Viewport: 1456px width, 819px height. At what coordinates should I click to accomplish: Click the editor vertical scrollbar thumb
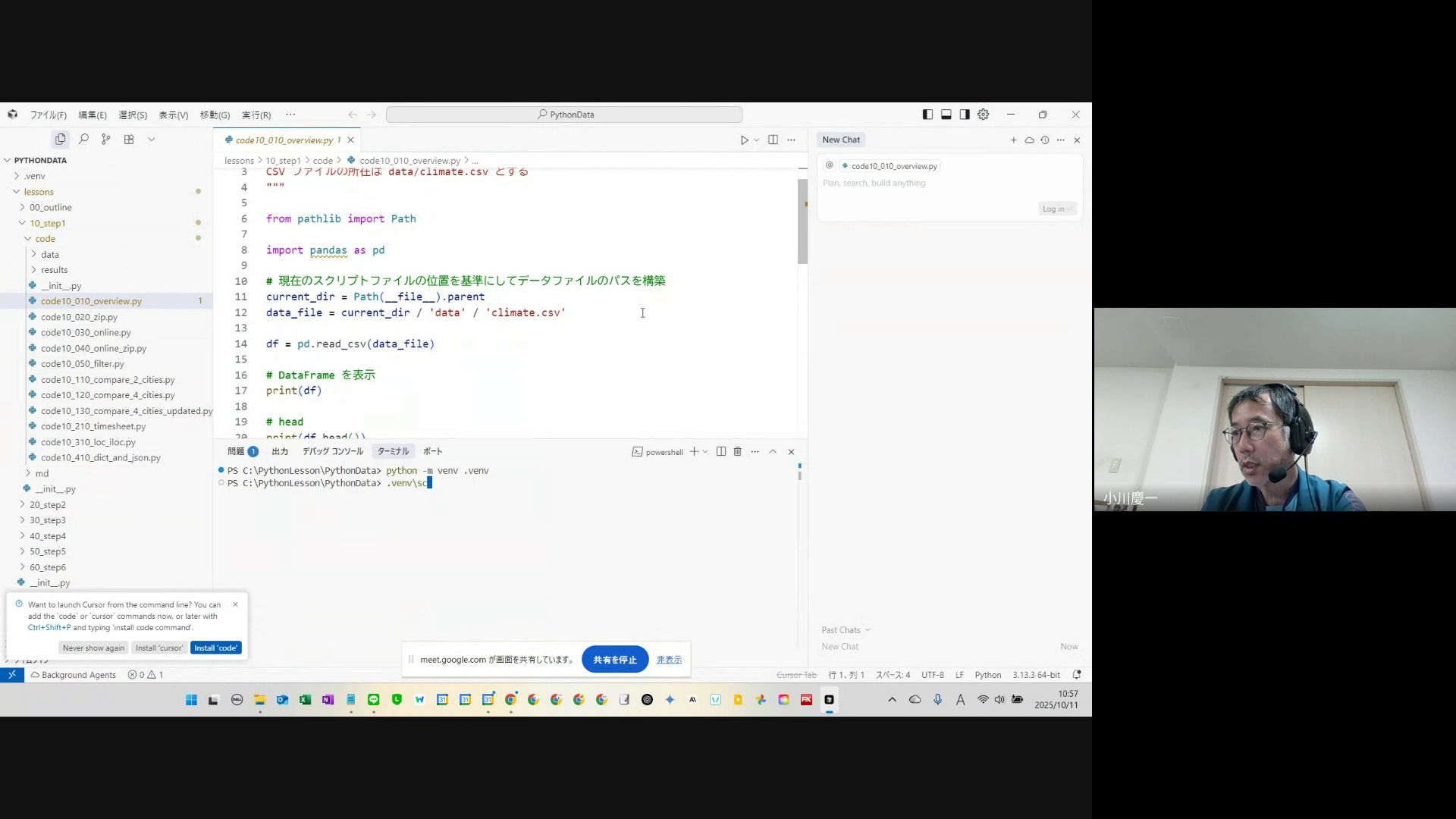point(802,221)
